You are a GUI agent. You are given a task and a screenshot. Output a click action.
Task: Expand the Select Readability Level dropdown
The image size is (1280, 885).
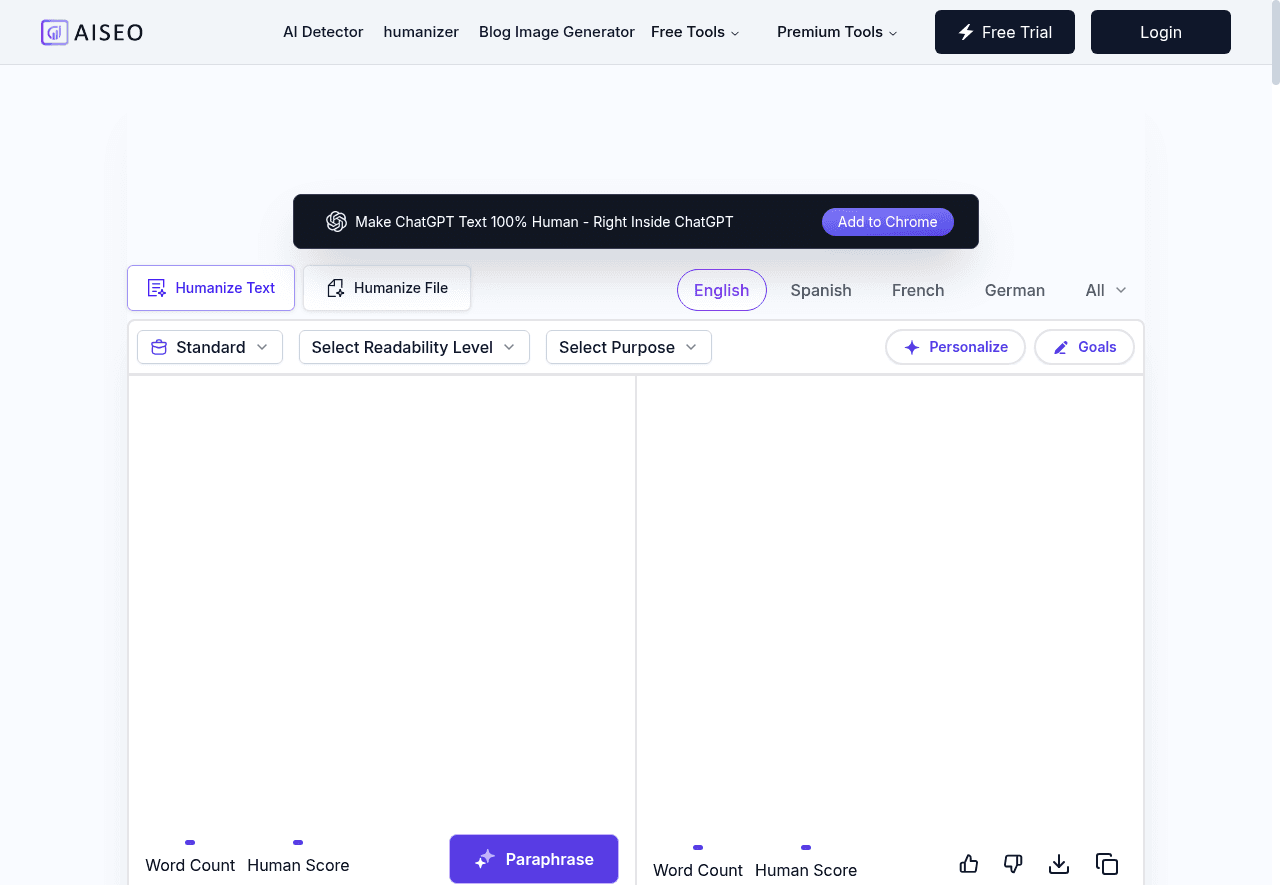tap(413, 347)
